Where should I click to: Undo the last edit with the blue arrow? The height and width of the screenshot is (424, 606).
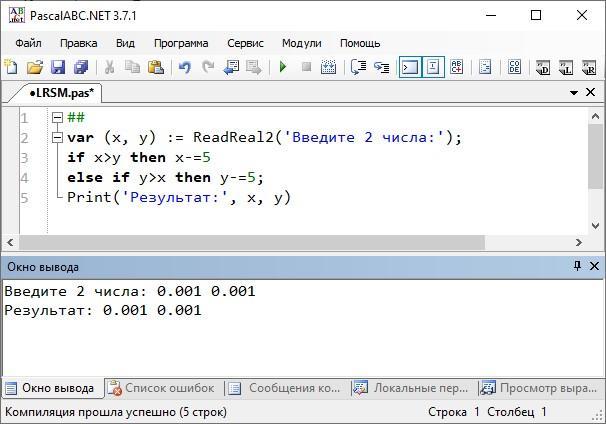click(x=185, y=67)
